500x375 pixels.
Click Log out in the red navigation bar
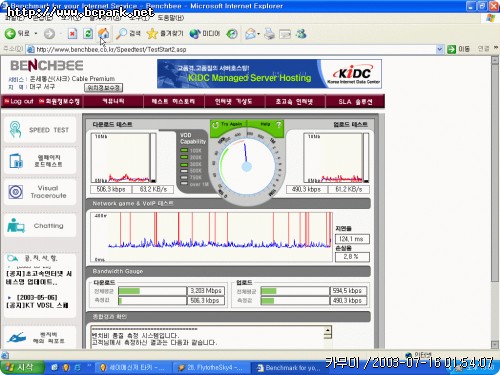pyautogui.click(x=19, y=101)
